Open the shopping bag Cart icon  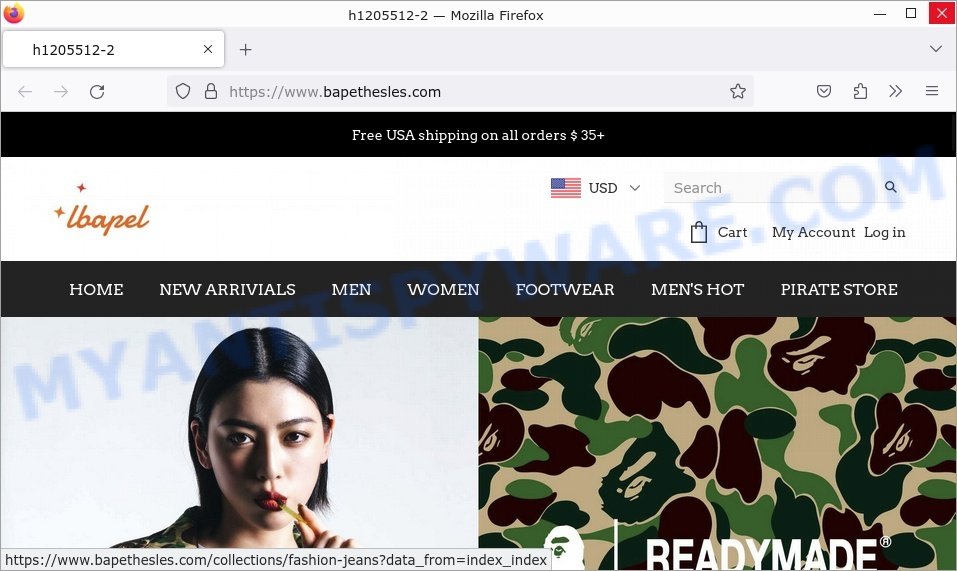pyautogui.click(x=699, y=232)
